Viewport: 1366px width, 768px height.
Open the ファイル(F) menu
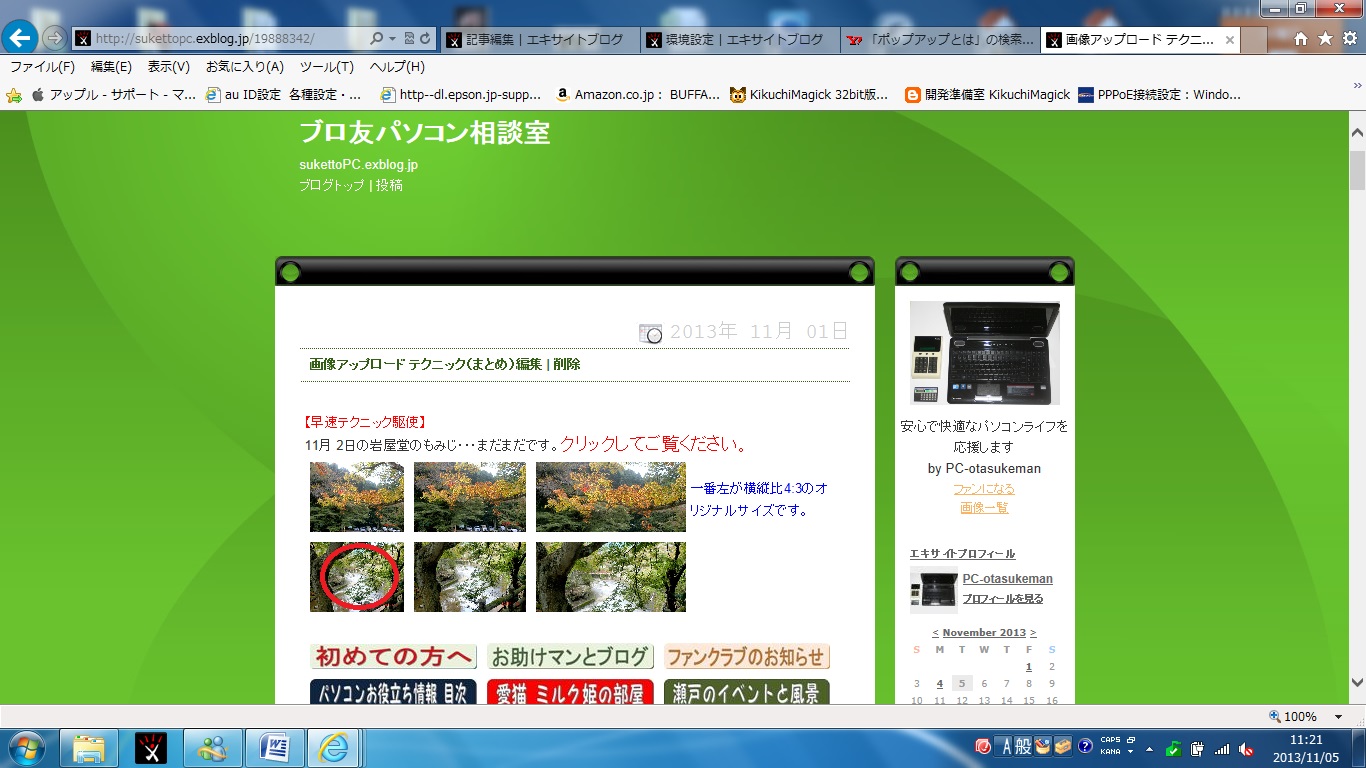point(42,67)
